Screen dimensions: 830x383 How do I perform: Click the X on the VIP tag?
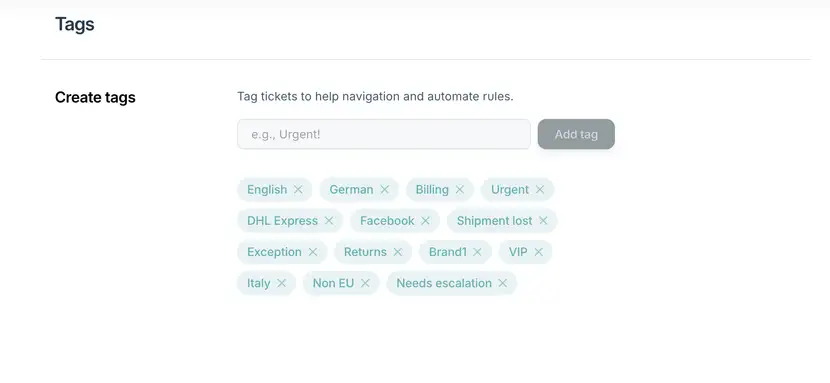538,252
